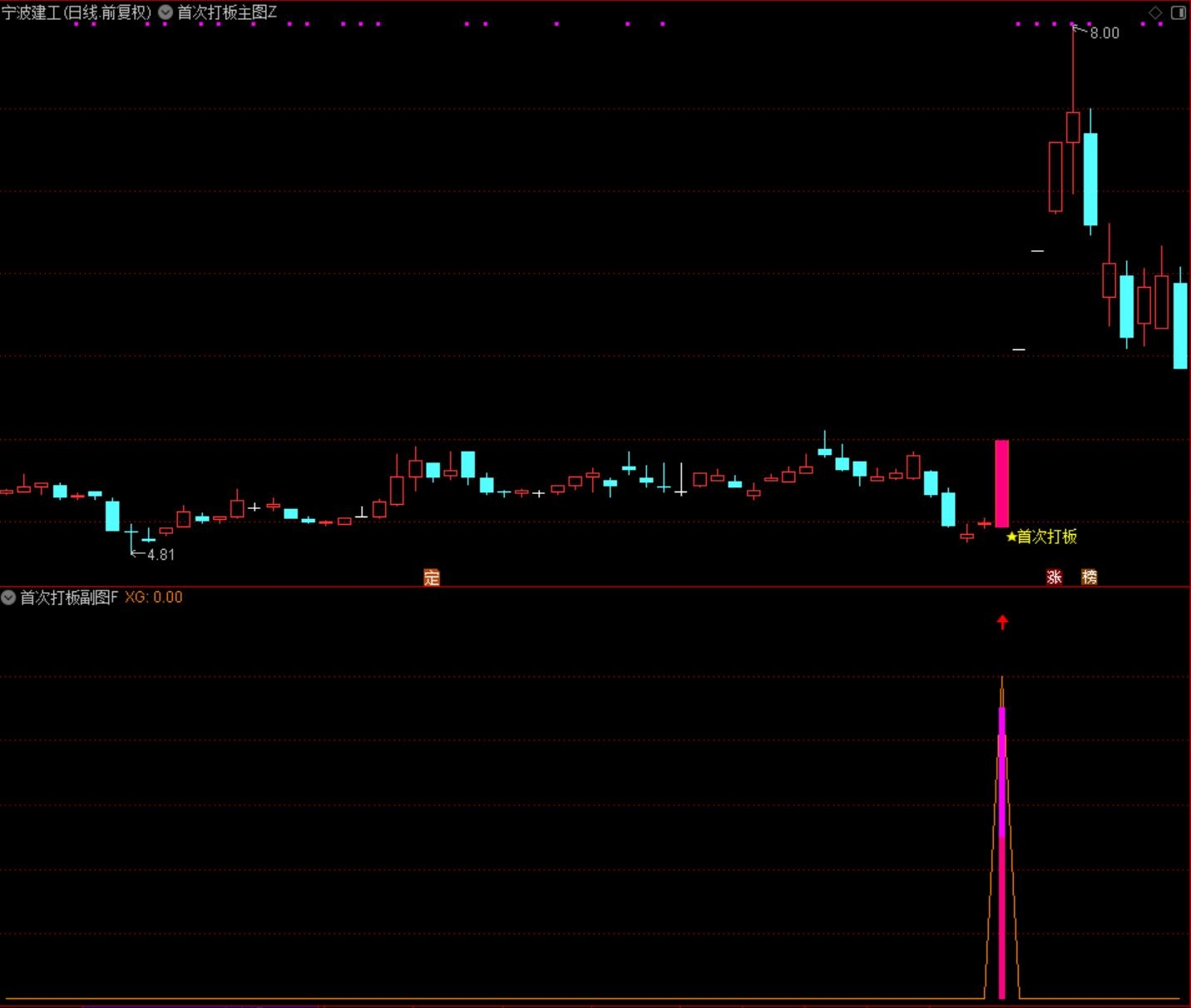
Task: Click the 宁波建工 (日线.前复权) chart title
Action: (77, 12)
